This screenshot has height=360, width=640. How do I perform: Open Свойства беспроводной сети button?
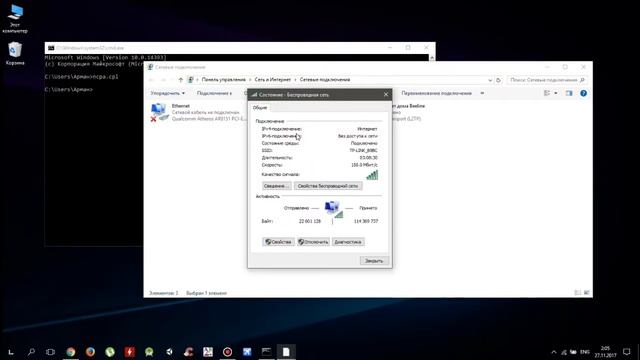click(x=328, y=186)
